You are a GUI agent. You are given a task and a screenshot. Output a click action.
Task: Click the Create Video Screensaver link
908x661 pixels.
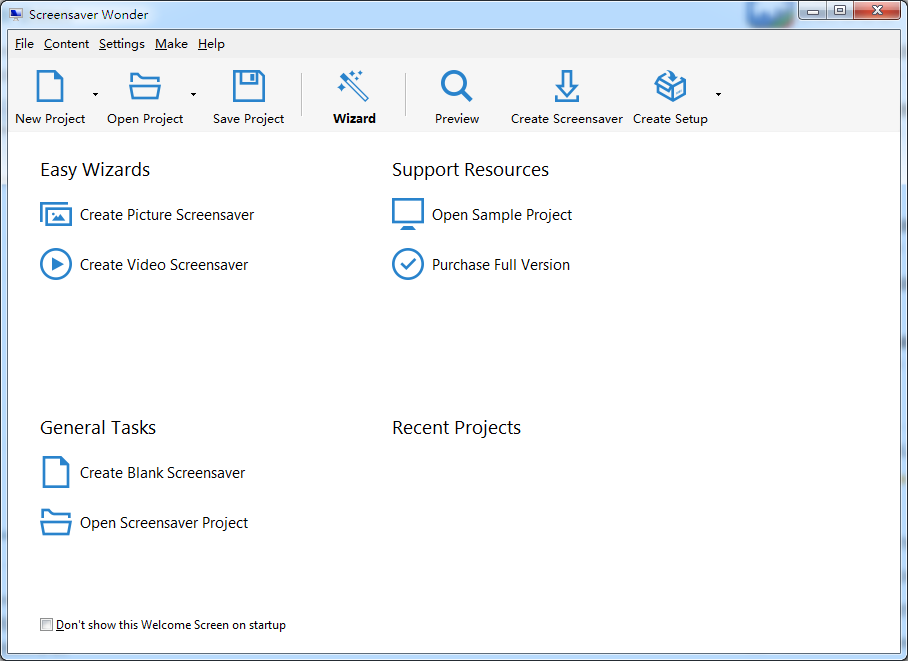click(x=164, y=265)
